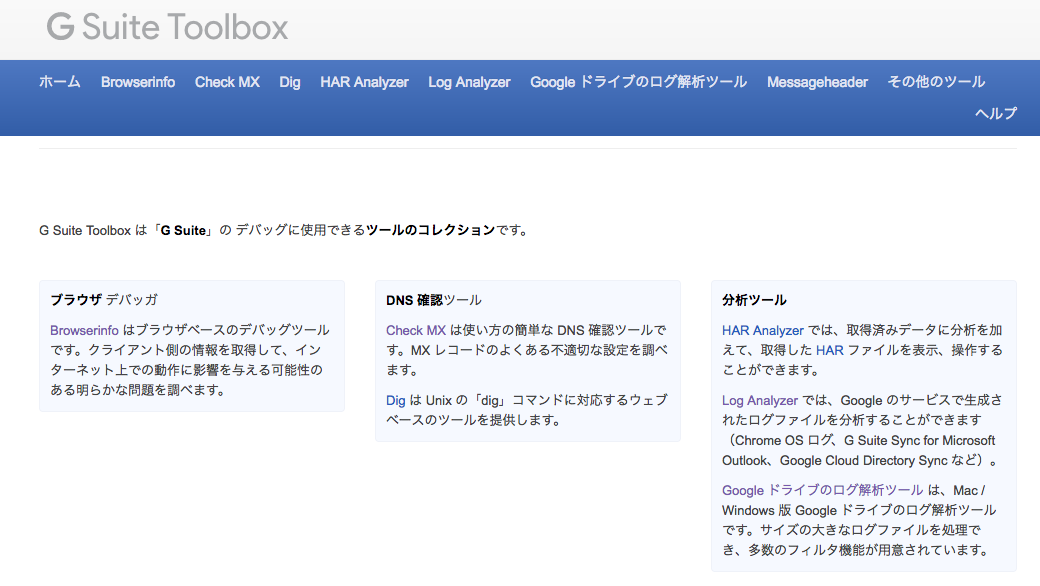The image size is (1040, 586).
Task: Open Log Analyzer from the navigation bar
Action: pyautogui.click(x=469, y=82)
